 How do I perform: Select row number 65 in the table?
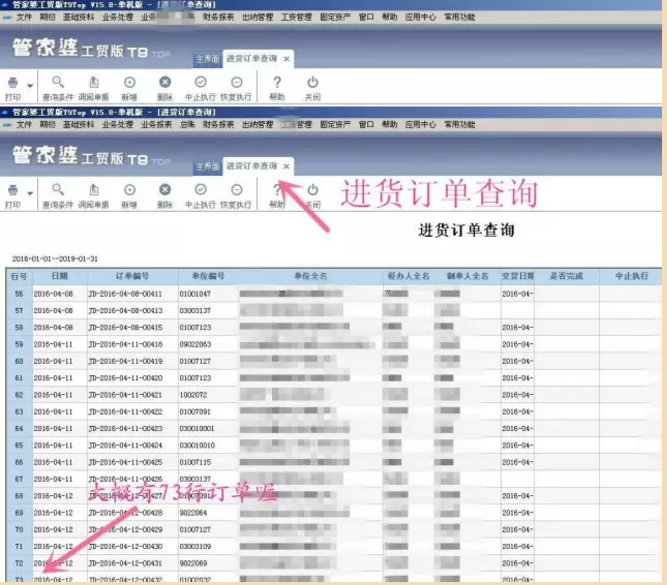[19, 445]
